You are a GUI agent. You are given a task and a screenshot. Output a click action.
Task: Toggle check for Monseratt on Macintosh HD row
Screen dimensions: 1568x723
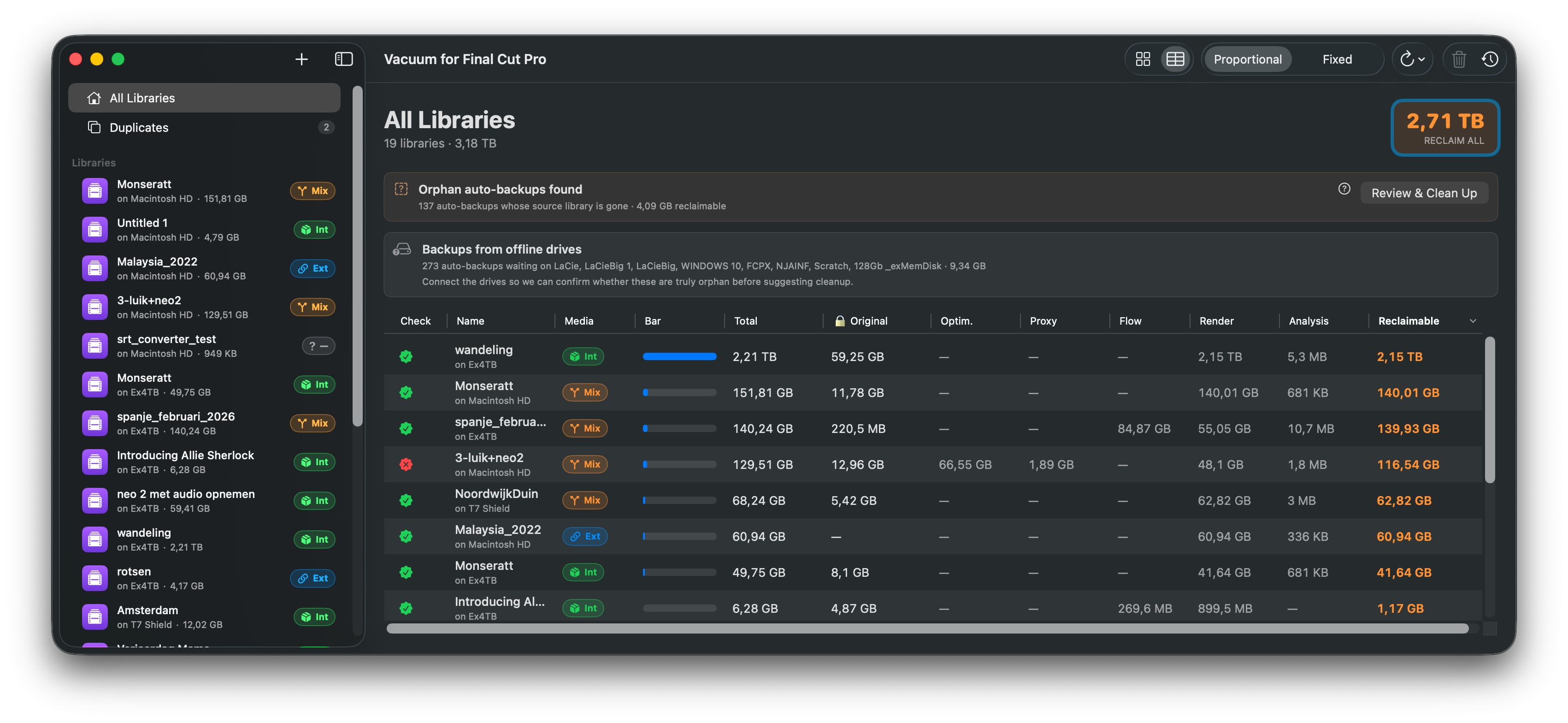tap(406, 393)
